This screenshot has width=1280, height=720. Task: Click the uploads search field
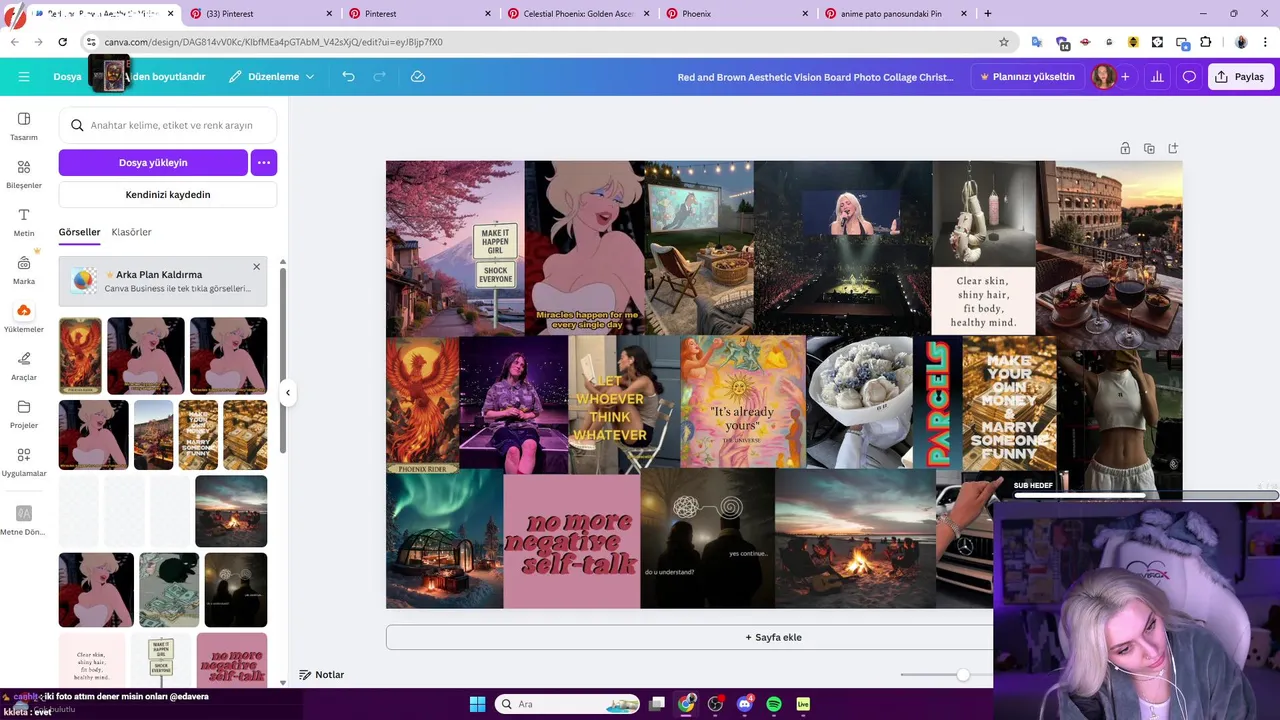point(168,125)
